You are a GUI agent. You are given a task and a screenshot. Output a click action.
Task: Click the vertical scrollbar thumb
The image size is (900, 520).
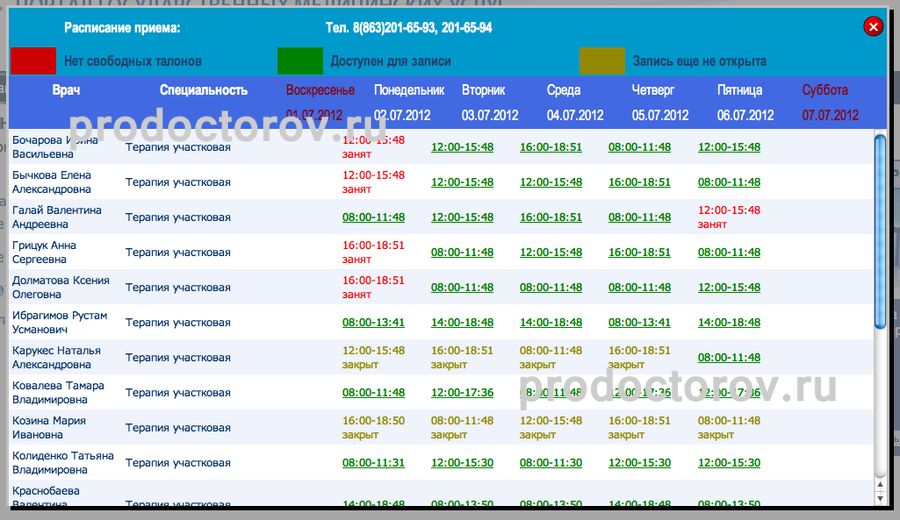(880, 230)
